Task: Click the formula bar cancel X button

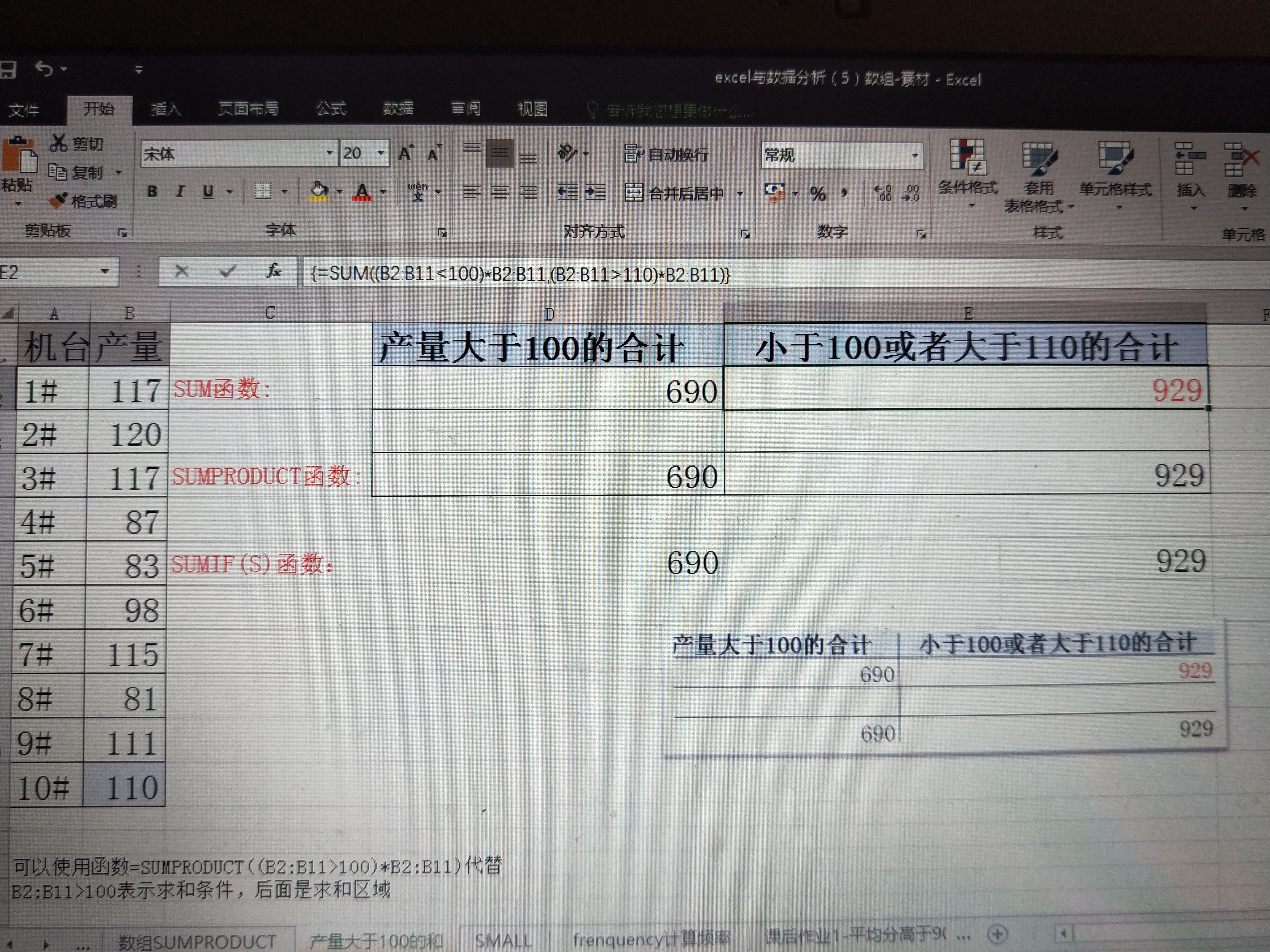Action: click(x=181, y=271)
